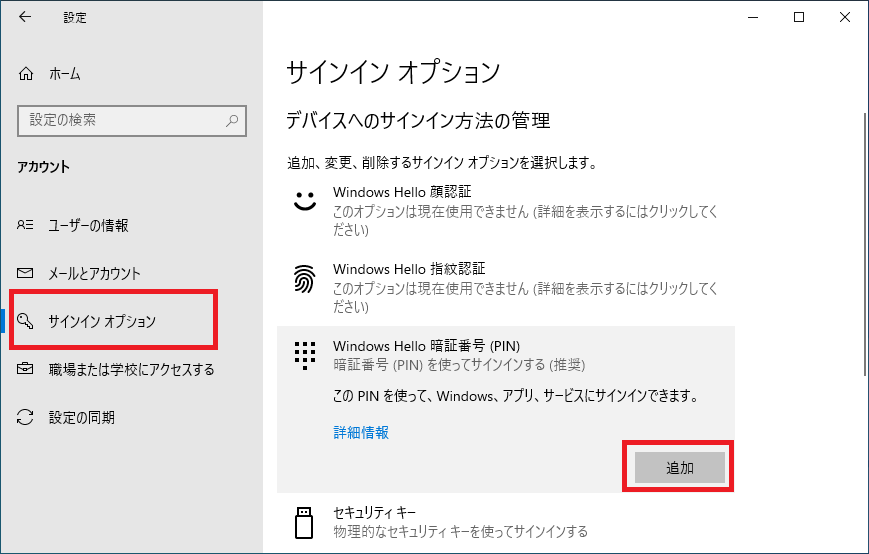Click デバイスへのサインイン方法の管理 subheading
This screenshot has height=554, width=869.
point(418,120)
